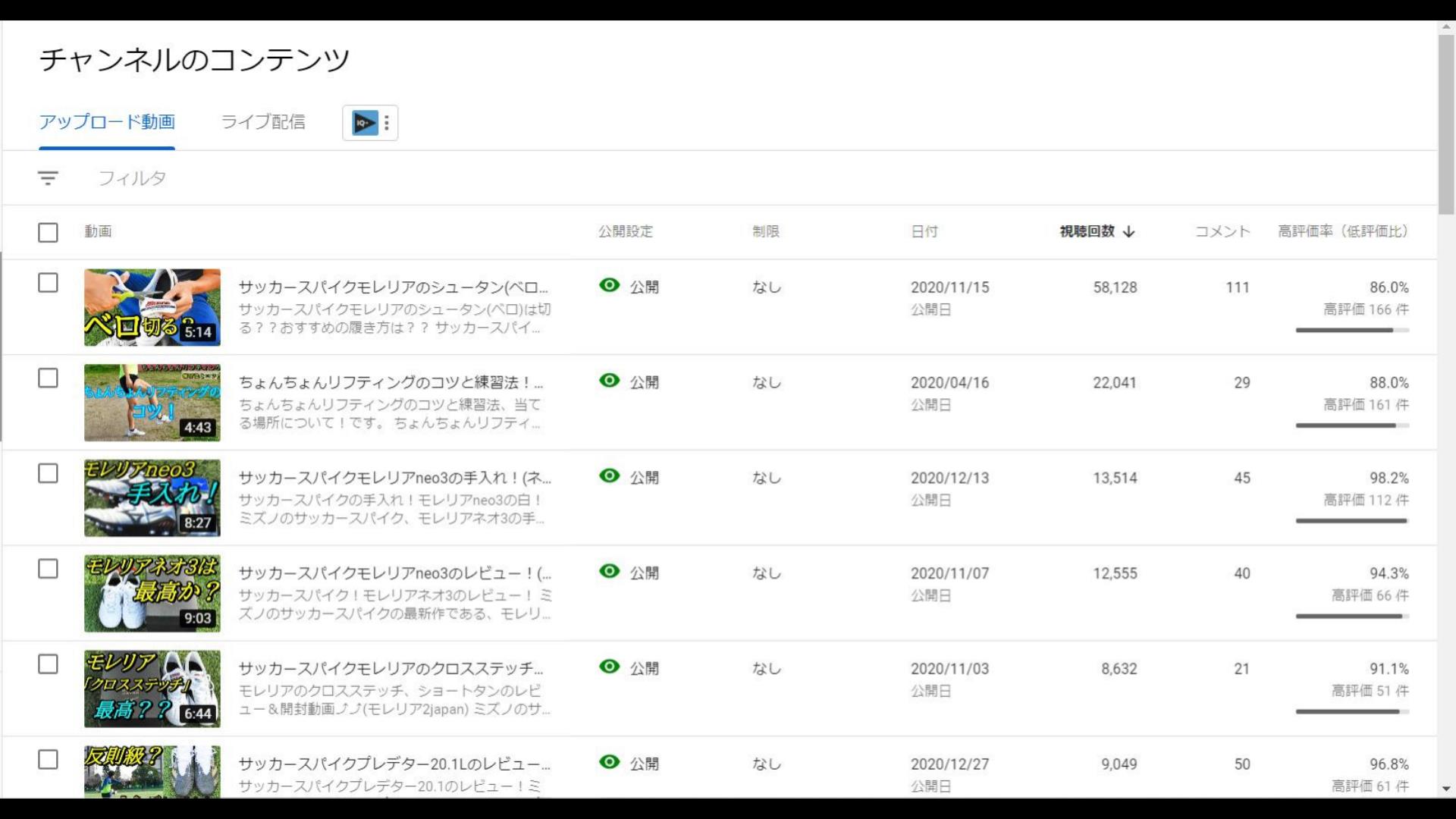
Task: Open 公開 visibility dropdown for the 9,049-view video
Action: click(x=644, y=764)
